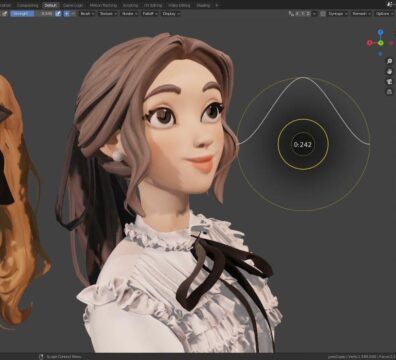Open the Remesh popover
Image resolution: width=396 pixels, height=360 pixels.
pos(361,14)
